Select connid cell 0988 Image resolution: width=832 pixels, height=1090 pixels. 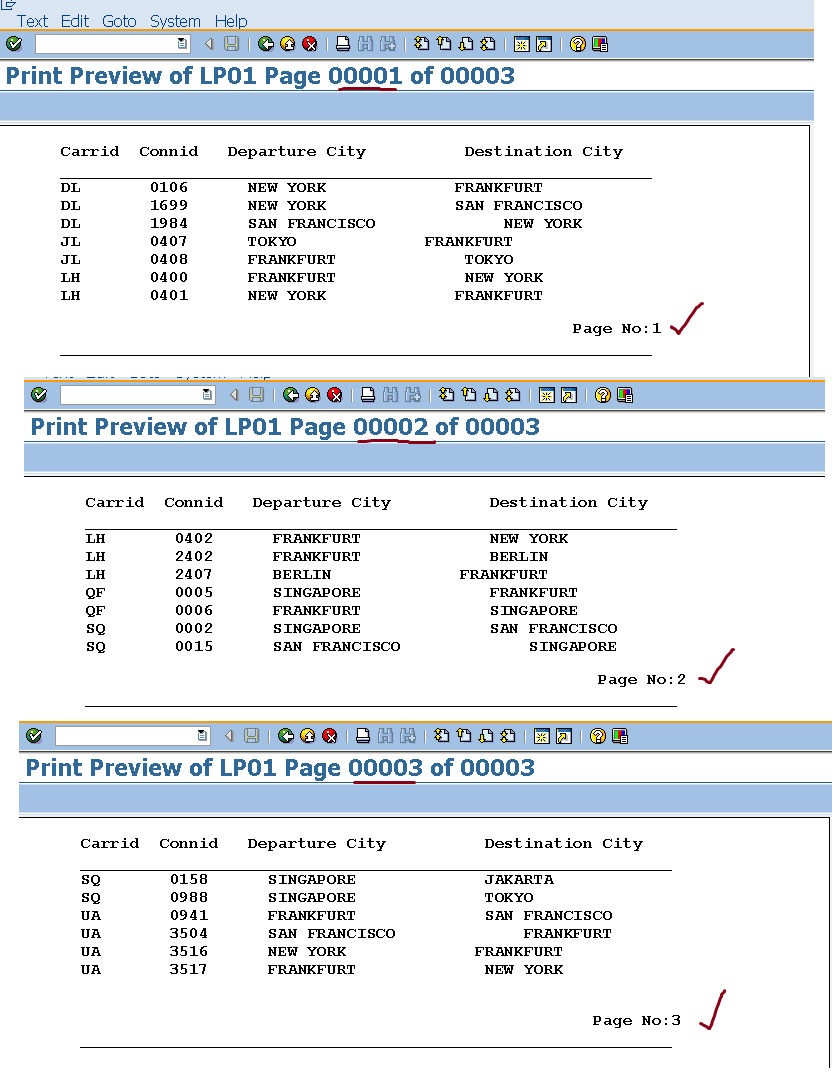[188, 897]
